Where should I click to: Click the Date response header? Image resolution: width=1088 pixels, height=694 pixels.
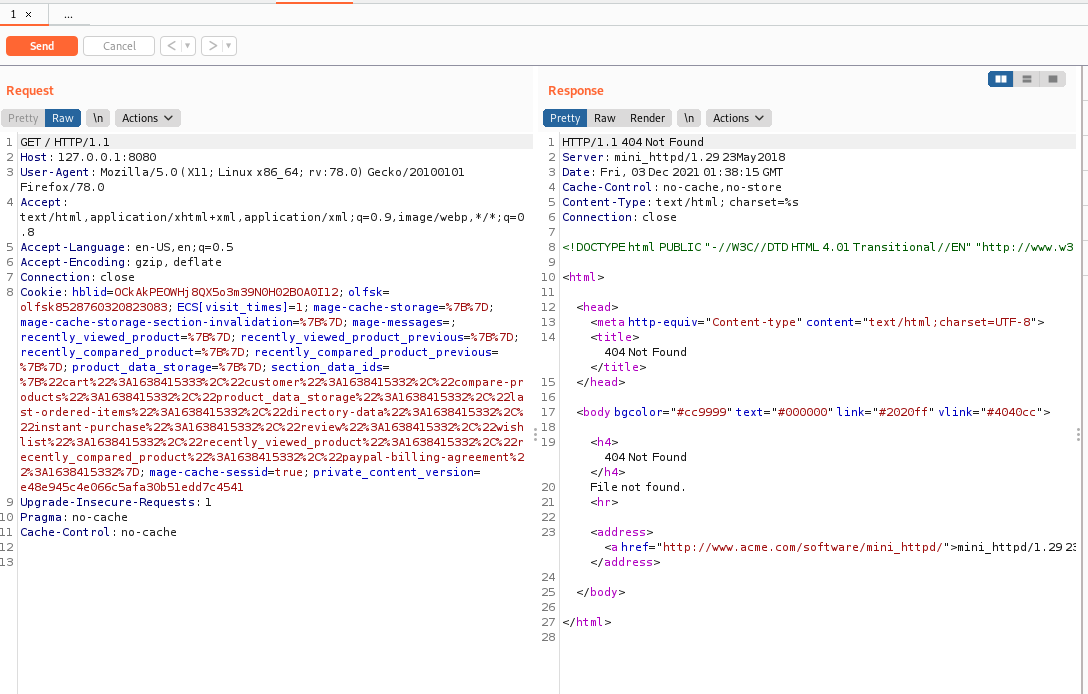pyautogui.click(x=672, y=172)
